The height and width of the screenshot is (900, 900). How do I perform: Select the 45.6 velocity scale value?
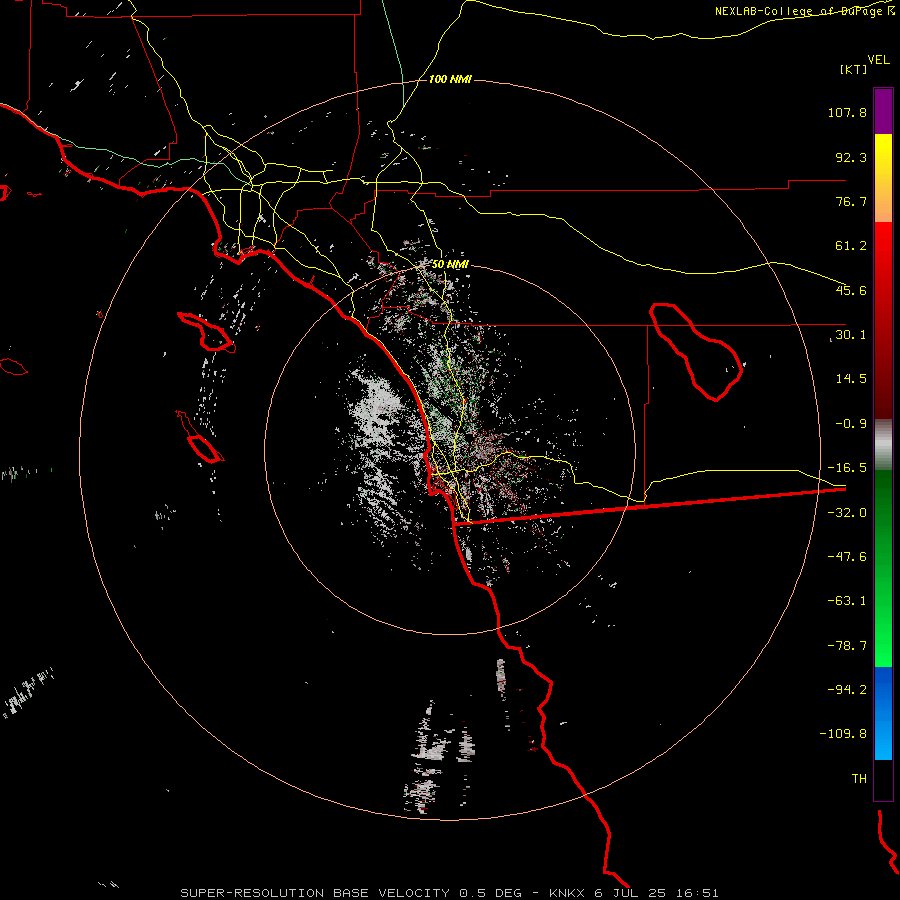click(x=851, y=290)
